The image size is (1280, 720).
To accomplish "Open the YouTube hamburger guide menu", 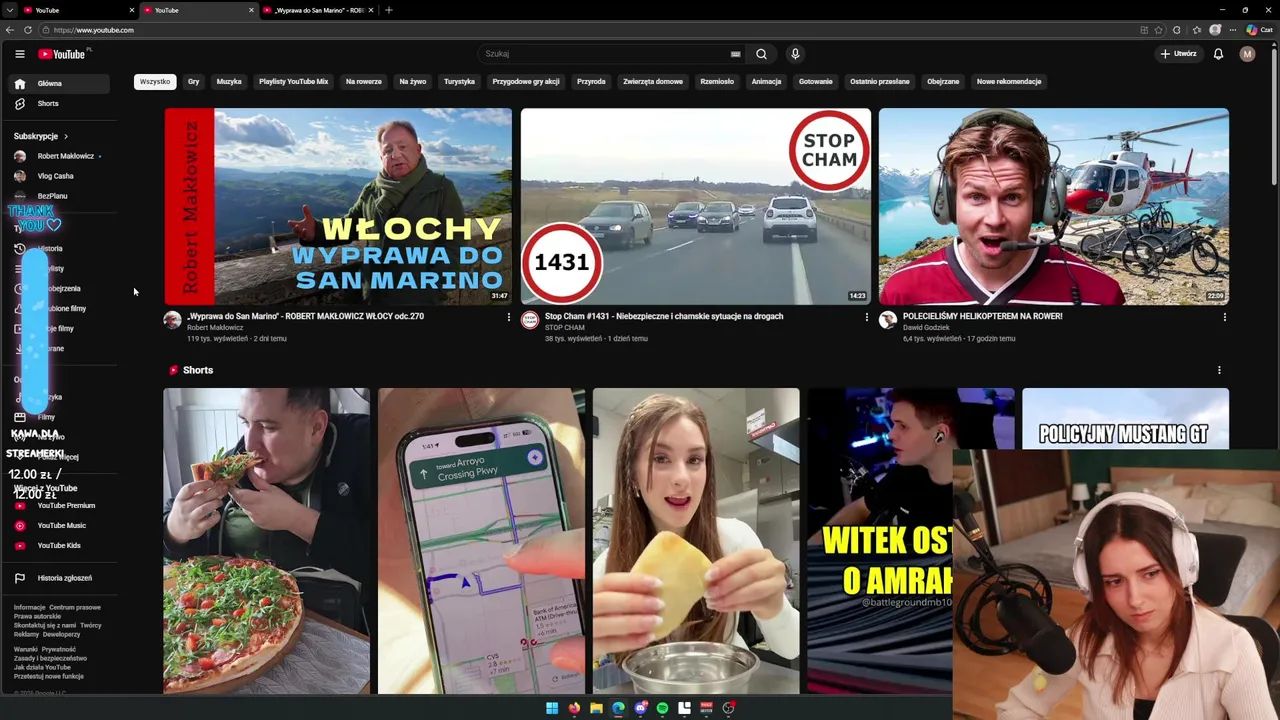I will click(19, 54).
